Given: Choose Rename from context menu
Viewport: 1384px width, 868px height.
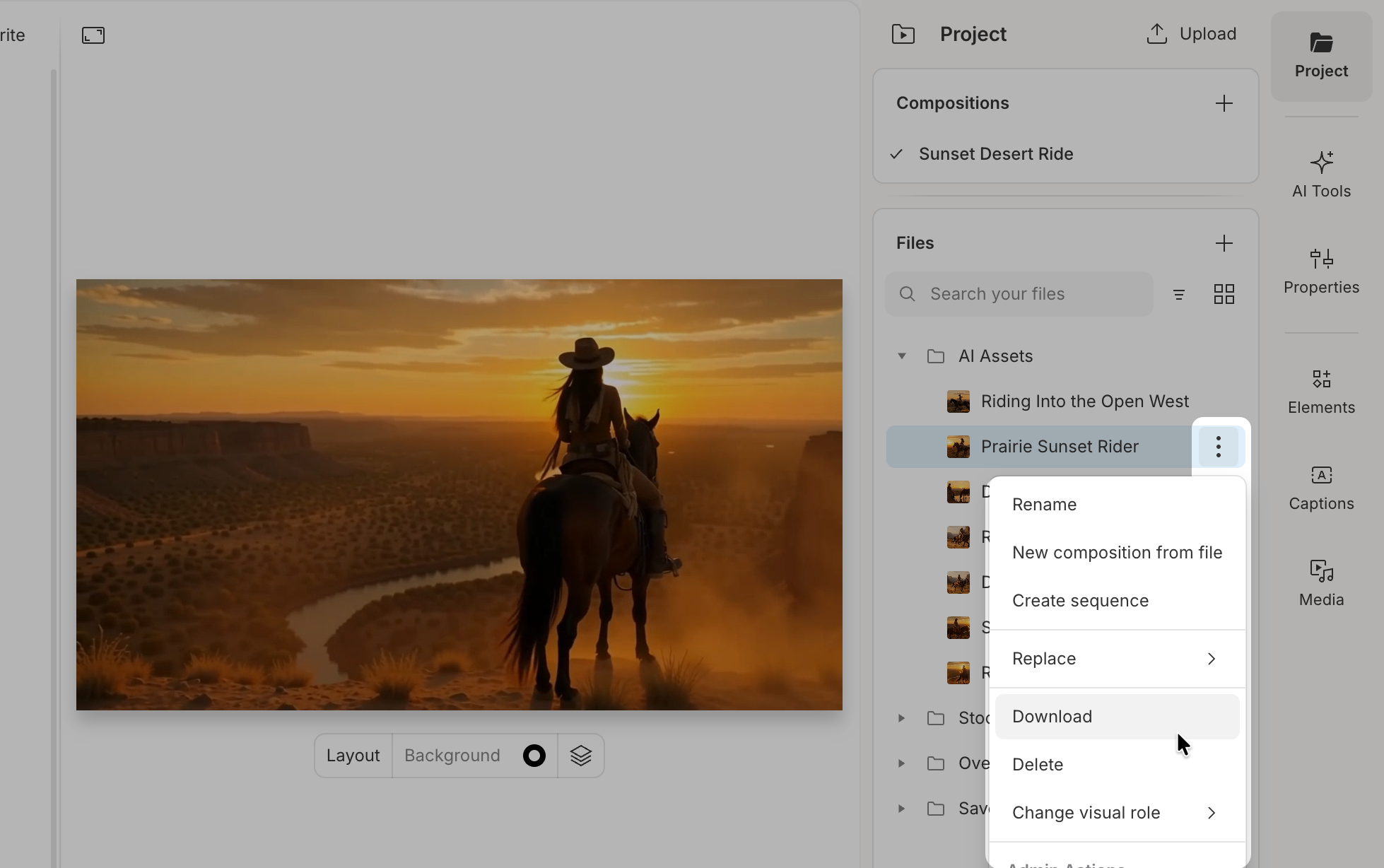Looking at the screenshot, I should coord(1044,505).
